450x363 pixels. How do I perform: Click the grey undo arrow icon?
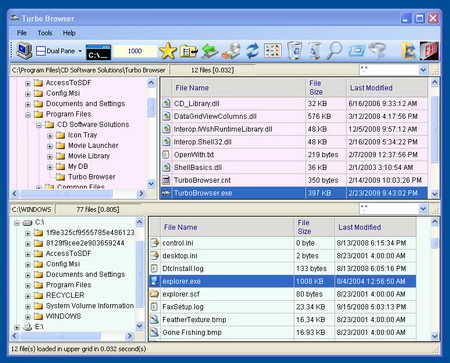[377, 51]
